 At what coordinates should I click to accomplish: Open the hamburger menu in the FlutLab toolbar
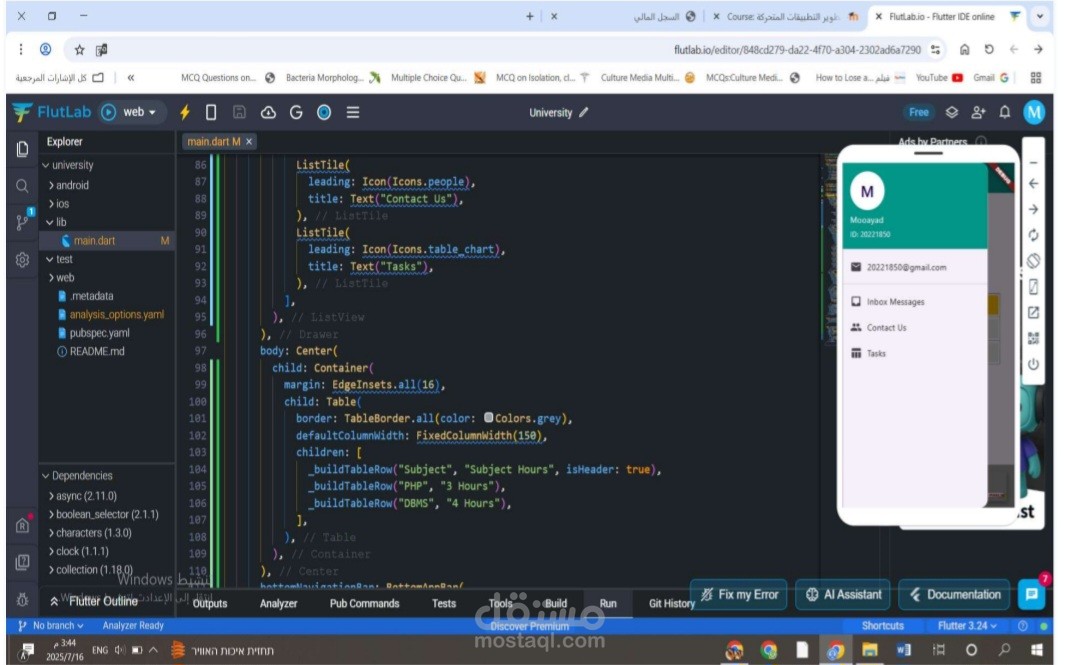coord(353,112)
